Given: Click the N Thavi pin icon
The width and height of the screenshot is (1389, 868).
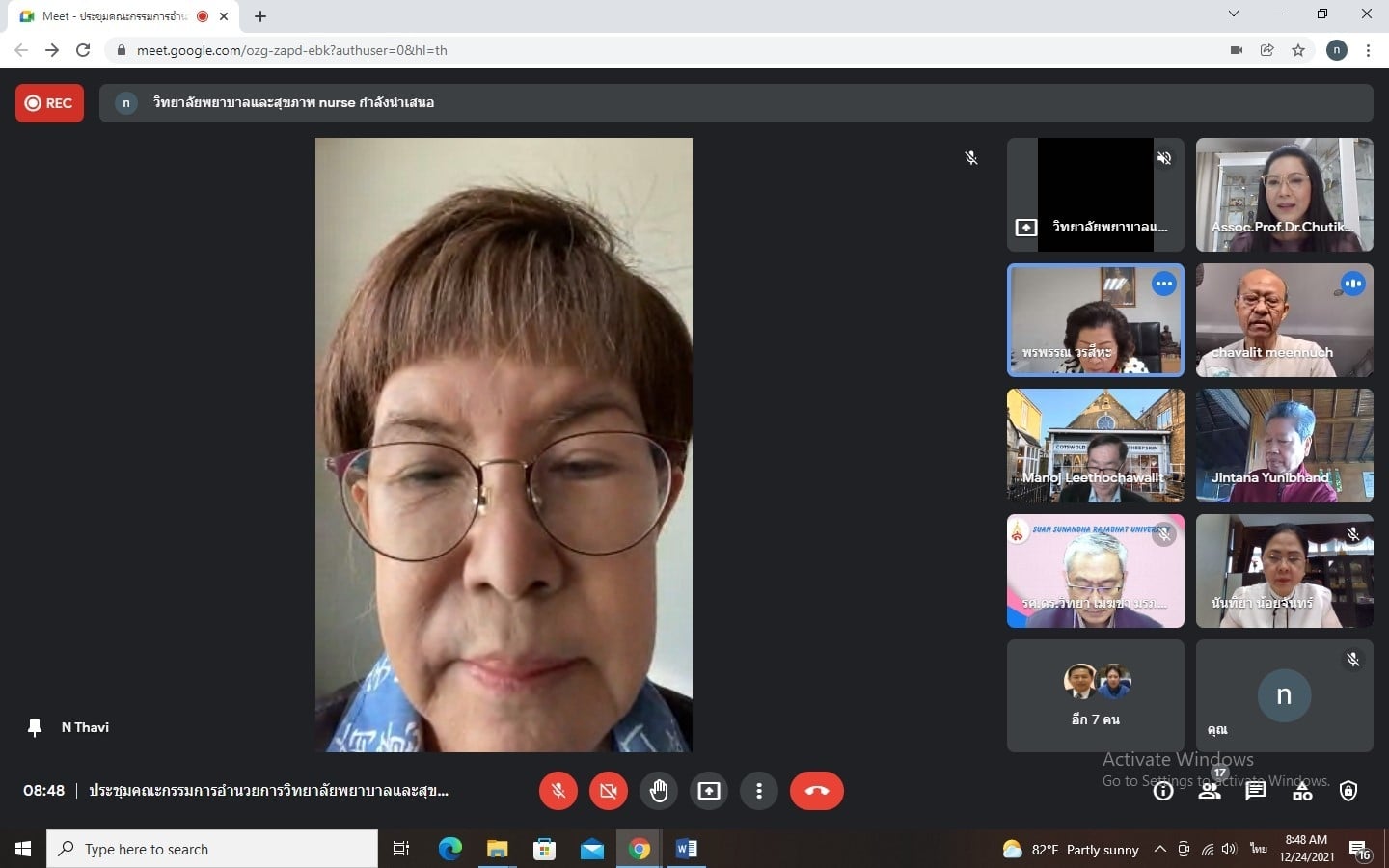Looking at the screenshot, I should coord(35,727).
